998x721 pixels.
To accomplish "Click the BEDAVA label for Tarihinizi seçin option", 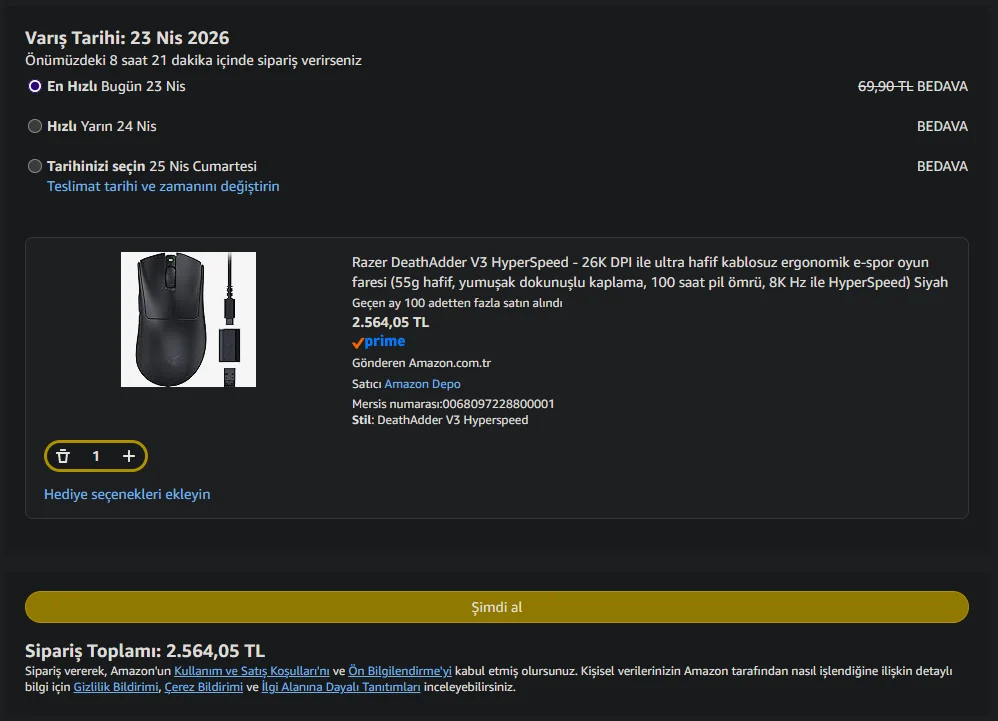I will click(x=942, y=166).
